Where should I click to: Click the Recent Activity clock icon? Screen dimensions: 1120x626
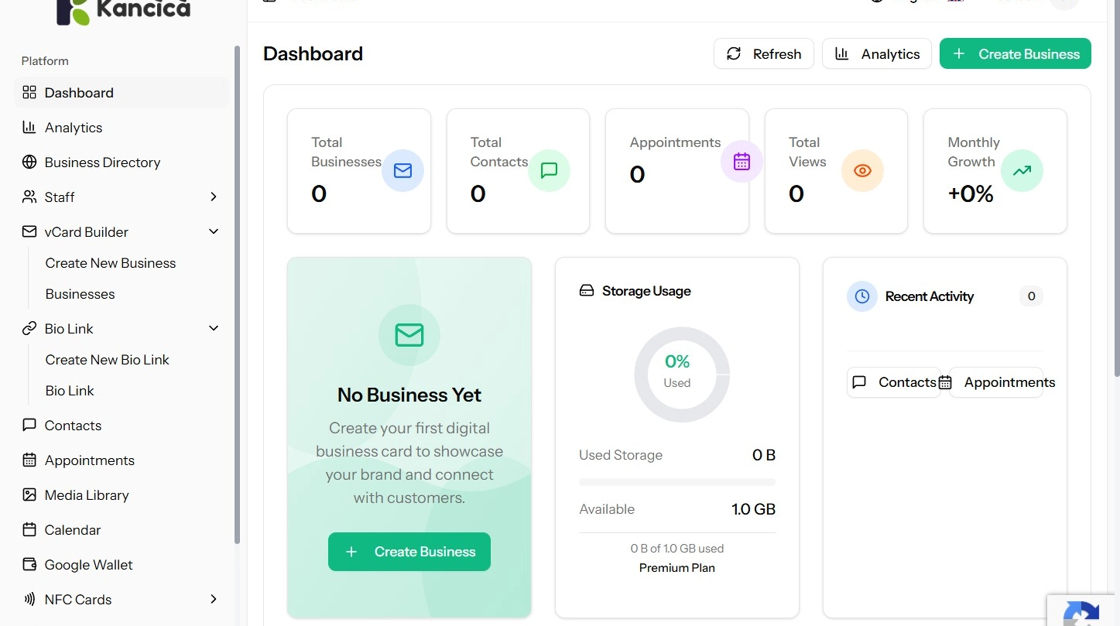pos(862,296)
